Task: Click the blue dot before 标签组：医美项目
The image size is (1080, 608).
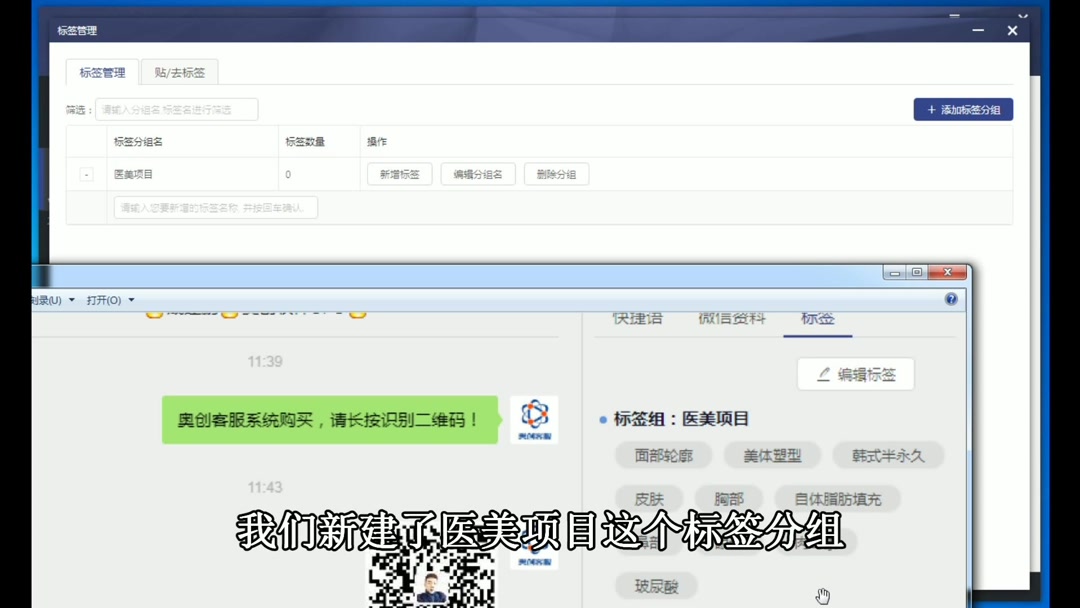Action: point(601,418)
